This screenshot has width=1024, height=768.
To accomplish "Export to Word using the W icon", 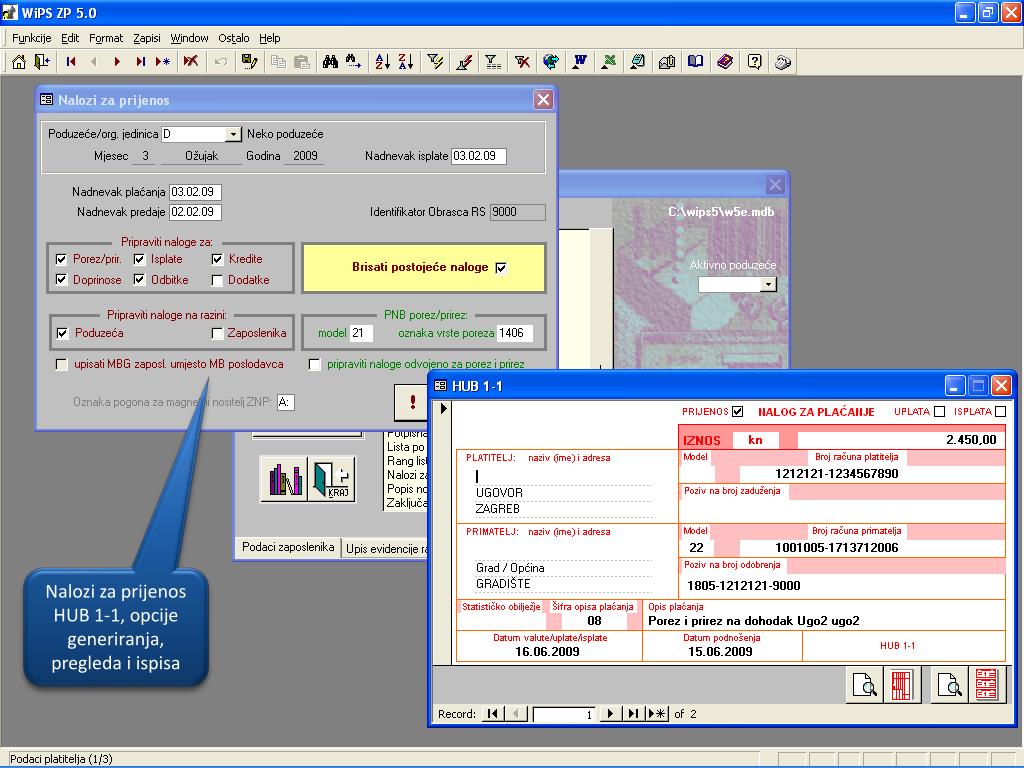I will pos(580,62).
